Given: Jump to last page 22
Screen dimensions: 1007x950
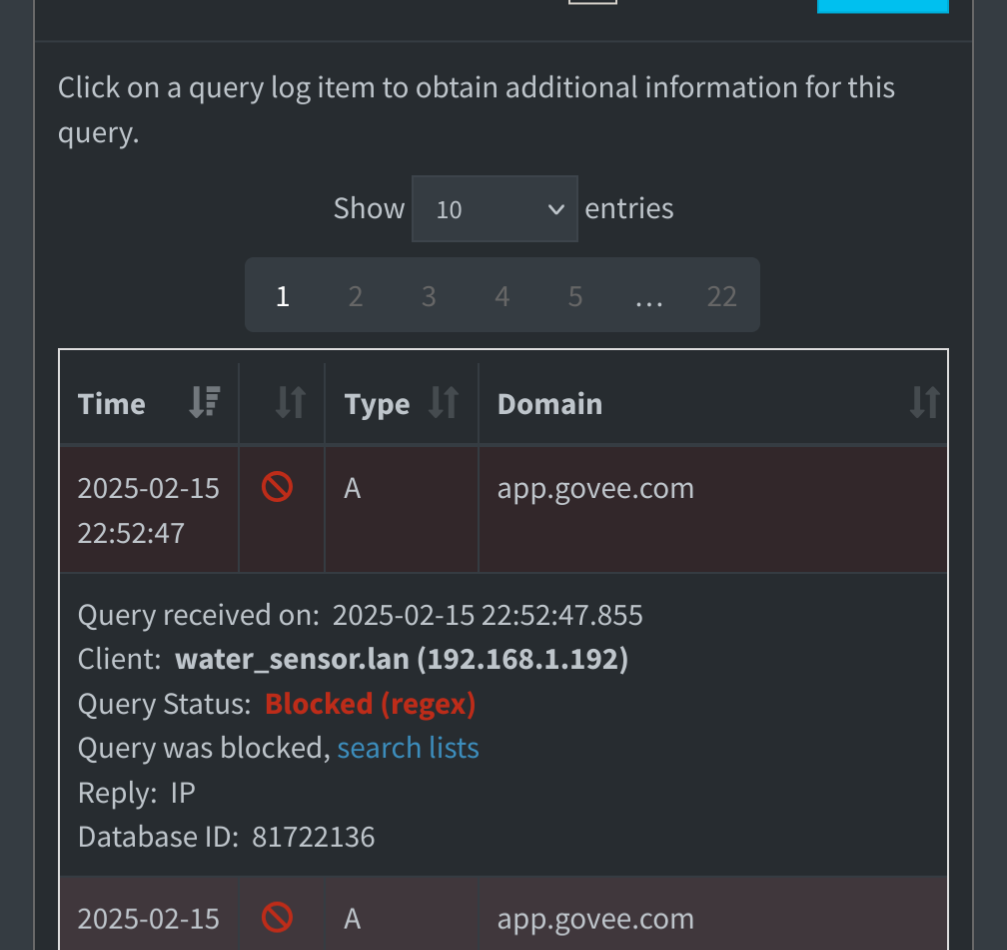Looking at the screenshot, I should click(x=722, y=295).
